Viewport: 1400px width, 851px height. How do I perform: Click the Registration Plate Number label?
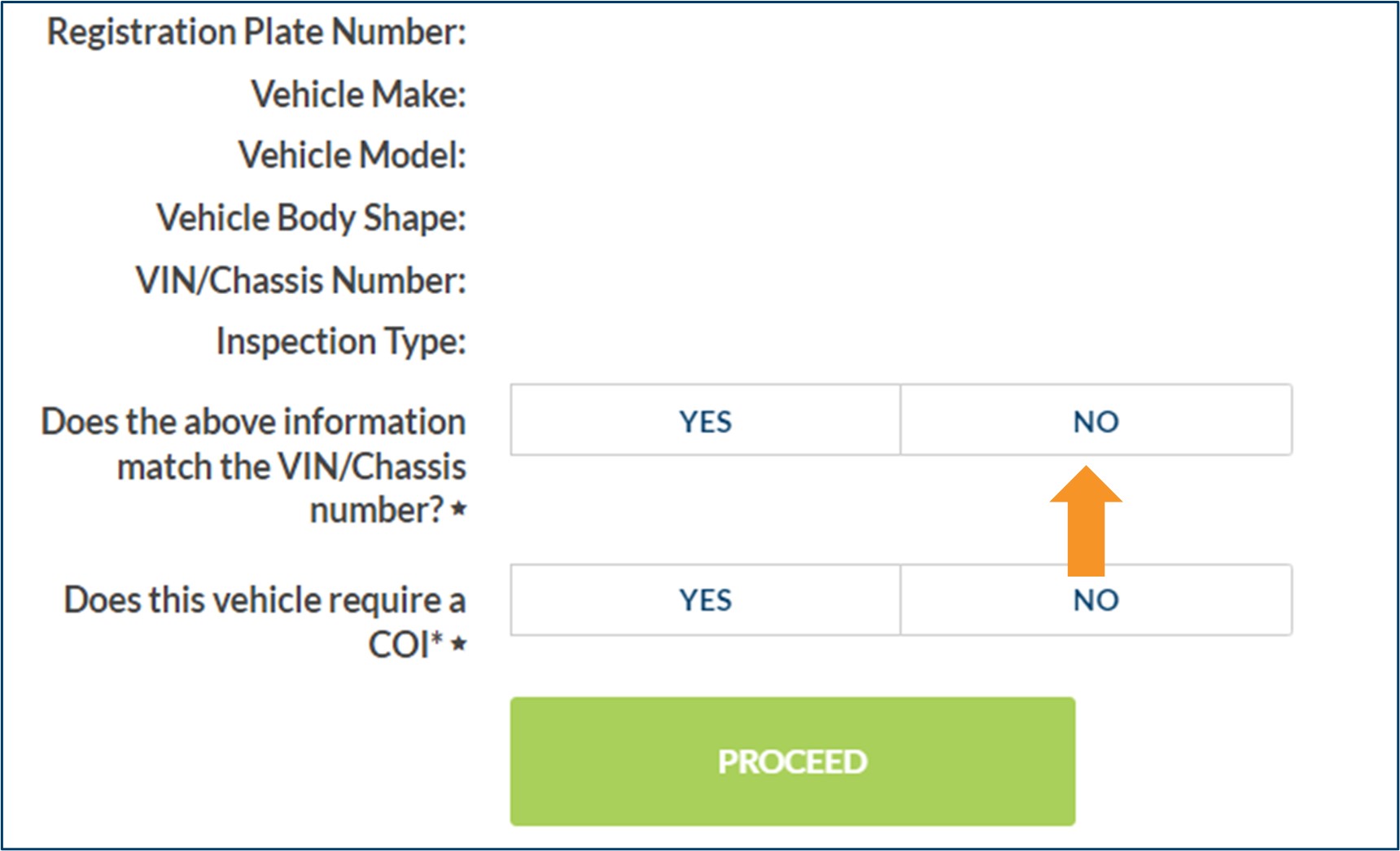[x=256, y=32]
